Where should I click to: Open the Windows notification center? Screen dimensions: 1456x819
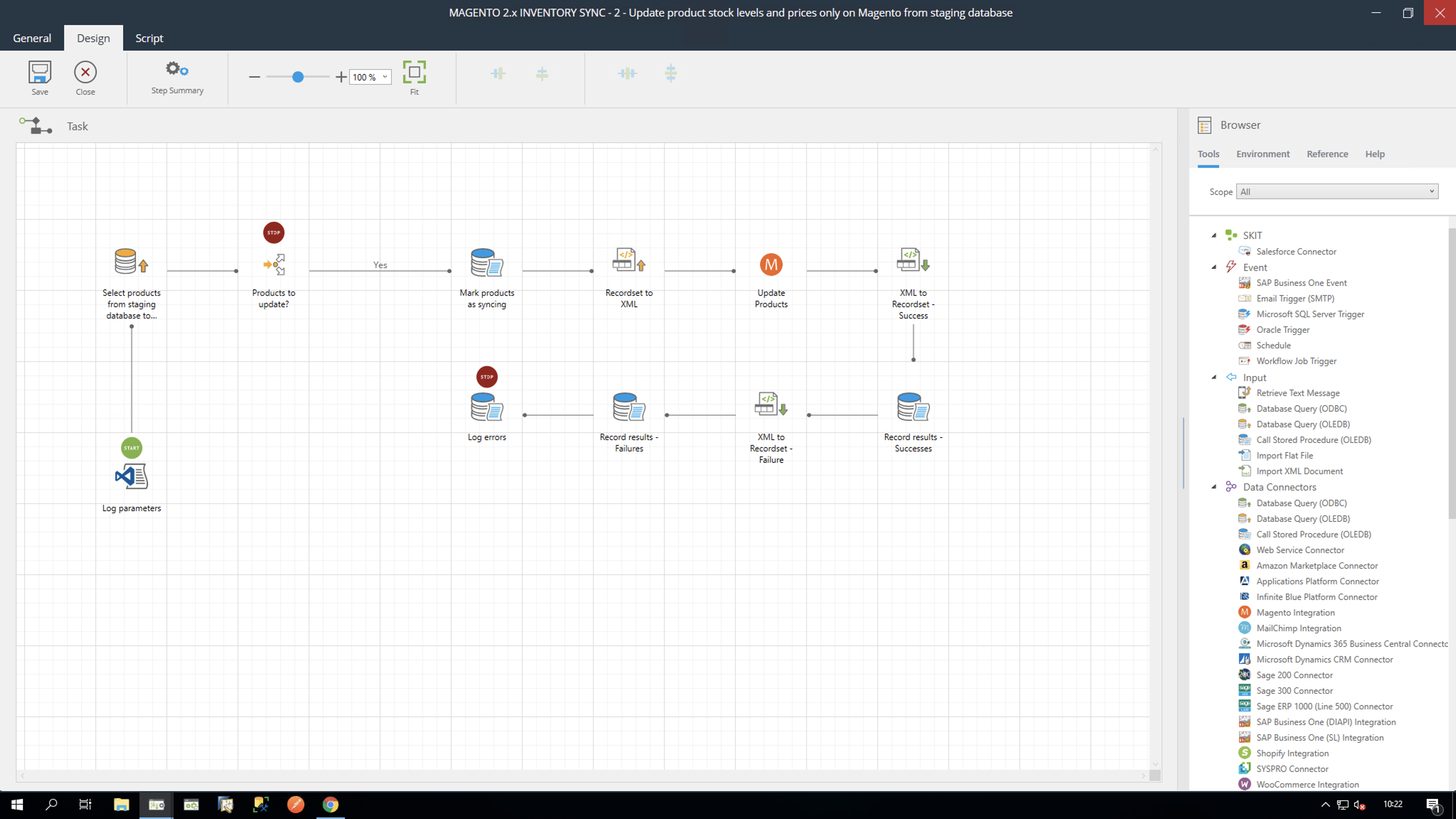[1433, 805]
